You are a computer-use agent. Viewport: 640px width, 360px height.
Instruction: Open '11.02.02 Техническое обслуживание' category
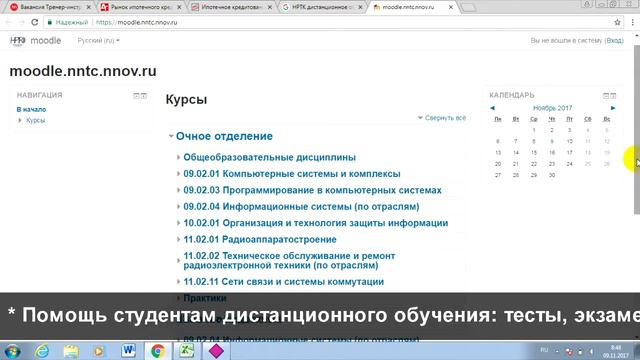point(289,260)
